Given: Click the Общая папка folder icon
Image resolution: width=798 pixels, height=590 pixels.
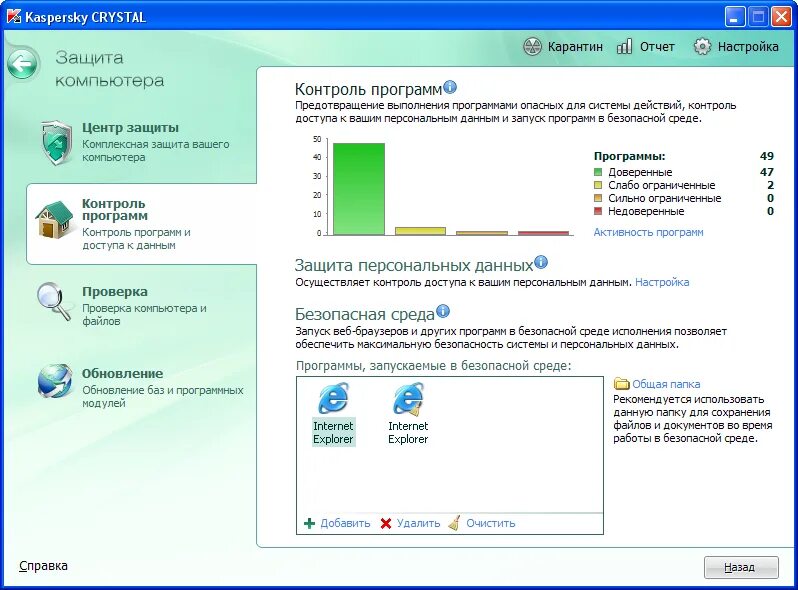Looking at the screenshot, I should tap(621, 383).
